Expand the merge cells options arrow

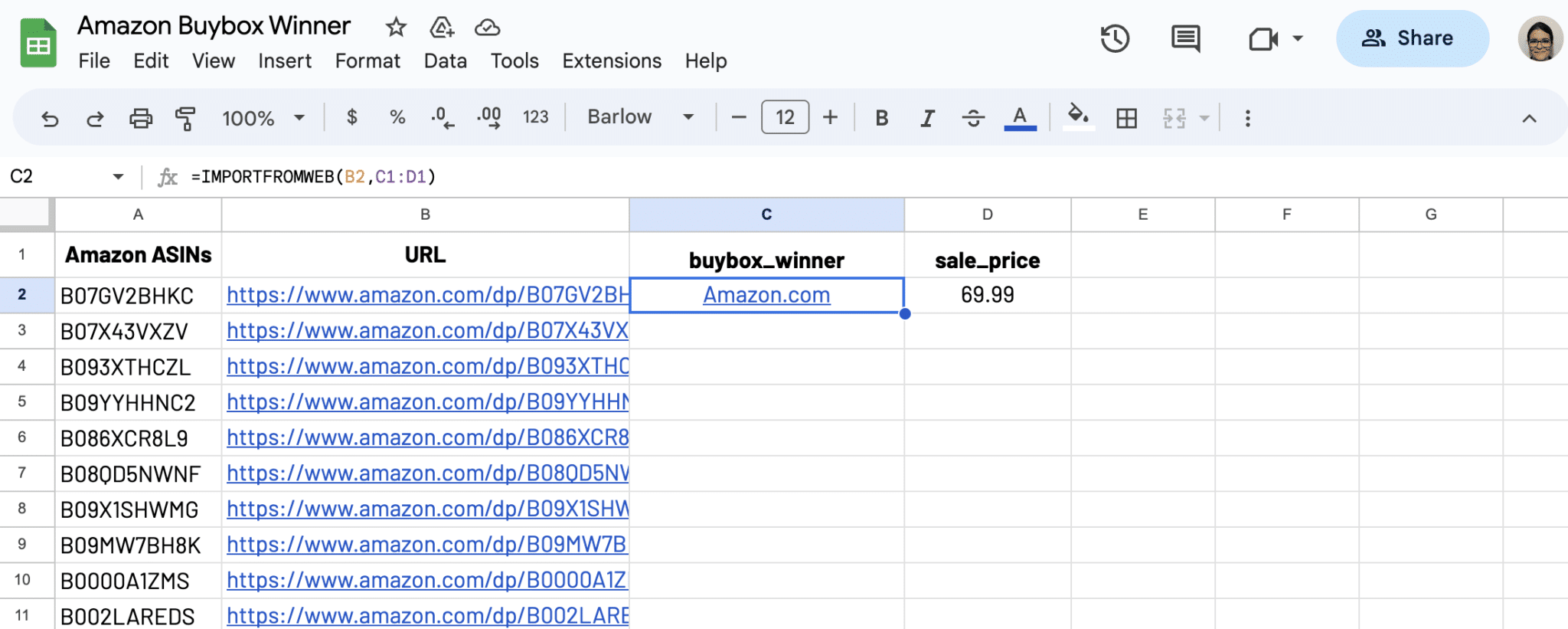1204,118
